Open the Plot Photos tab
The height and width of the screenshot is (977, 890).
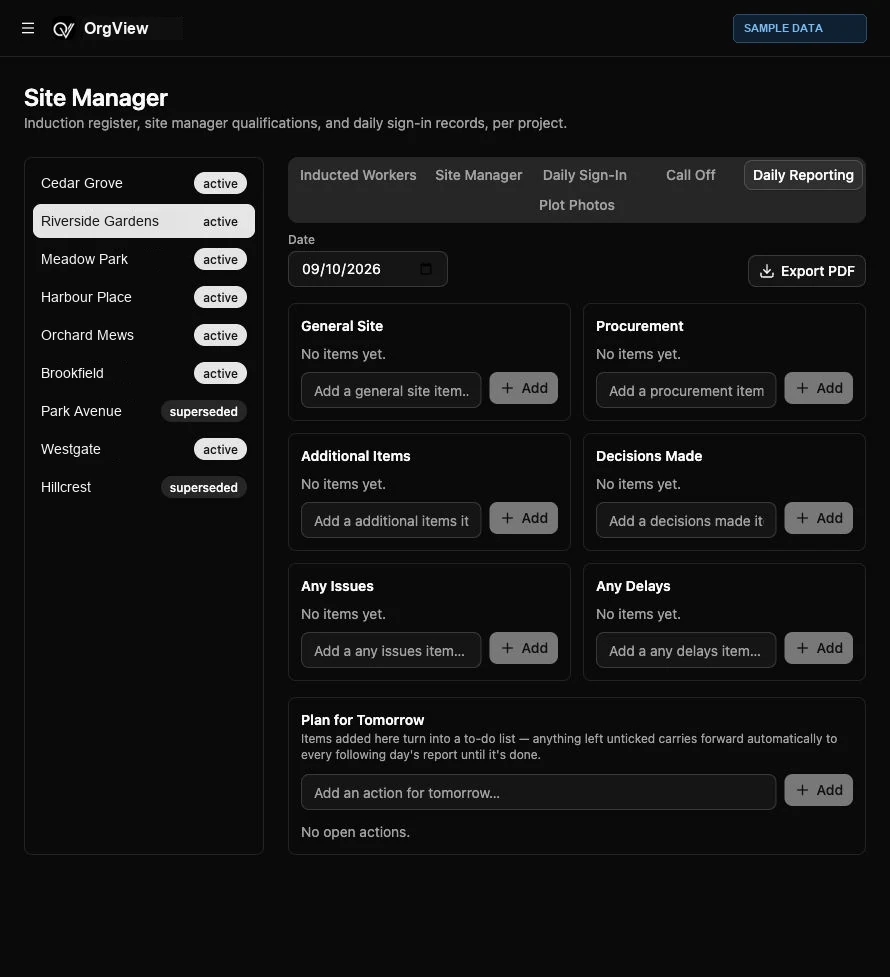(577, 205)
